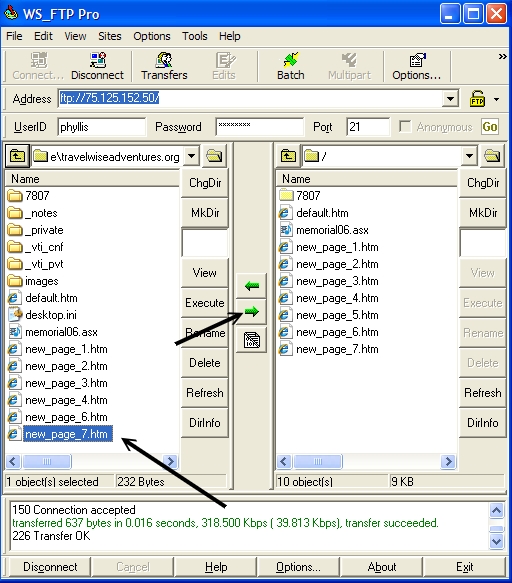512x583 pixels.
Task: Click the About button
Action: click(381, 567)
